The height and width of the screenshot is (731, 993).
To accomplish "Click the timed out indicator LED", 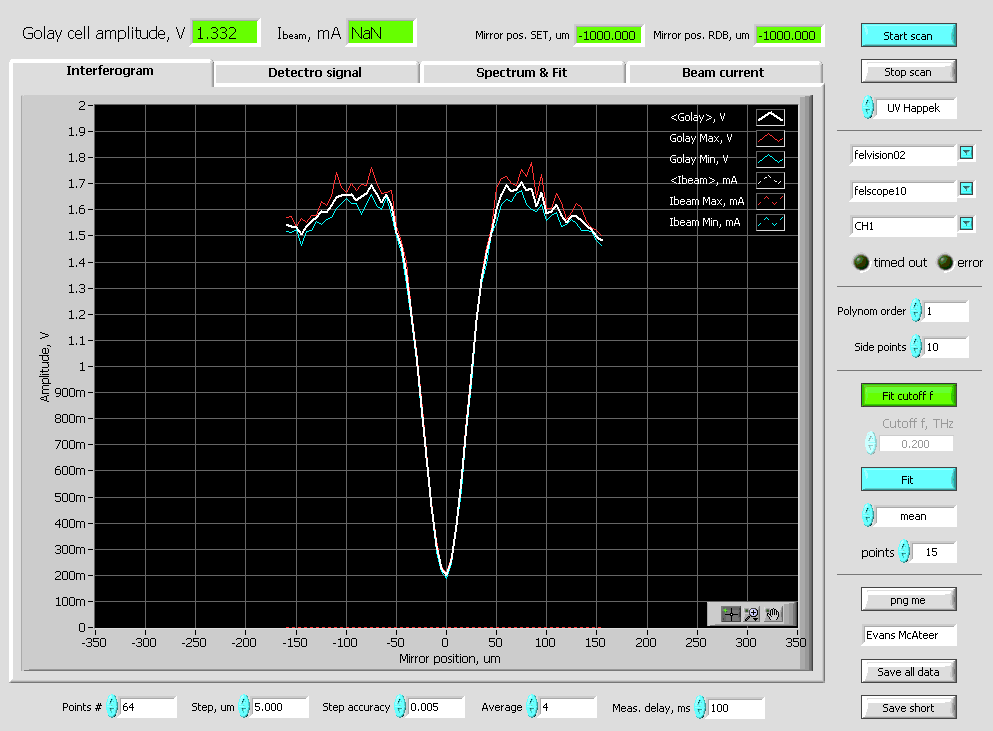I will [861, 262].
